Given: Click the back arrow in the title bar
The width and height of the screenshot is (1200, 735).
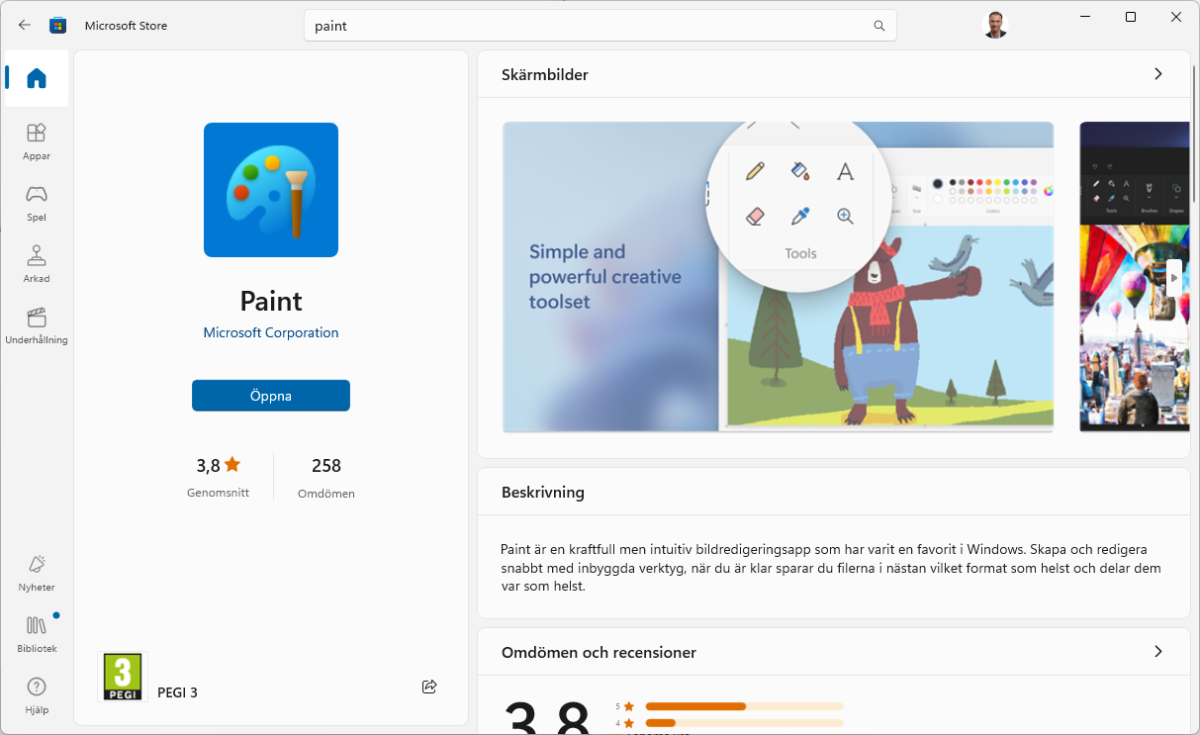Looking at the screenshot, I should point(24,25).
